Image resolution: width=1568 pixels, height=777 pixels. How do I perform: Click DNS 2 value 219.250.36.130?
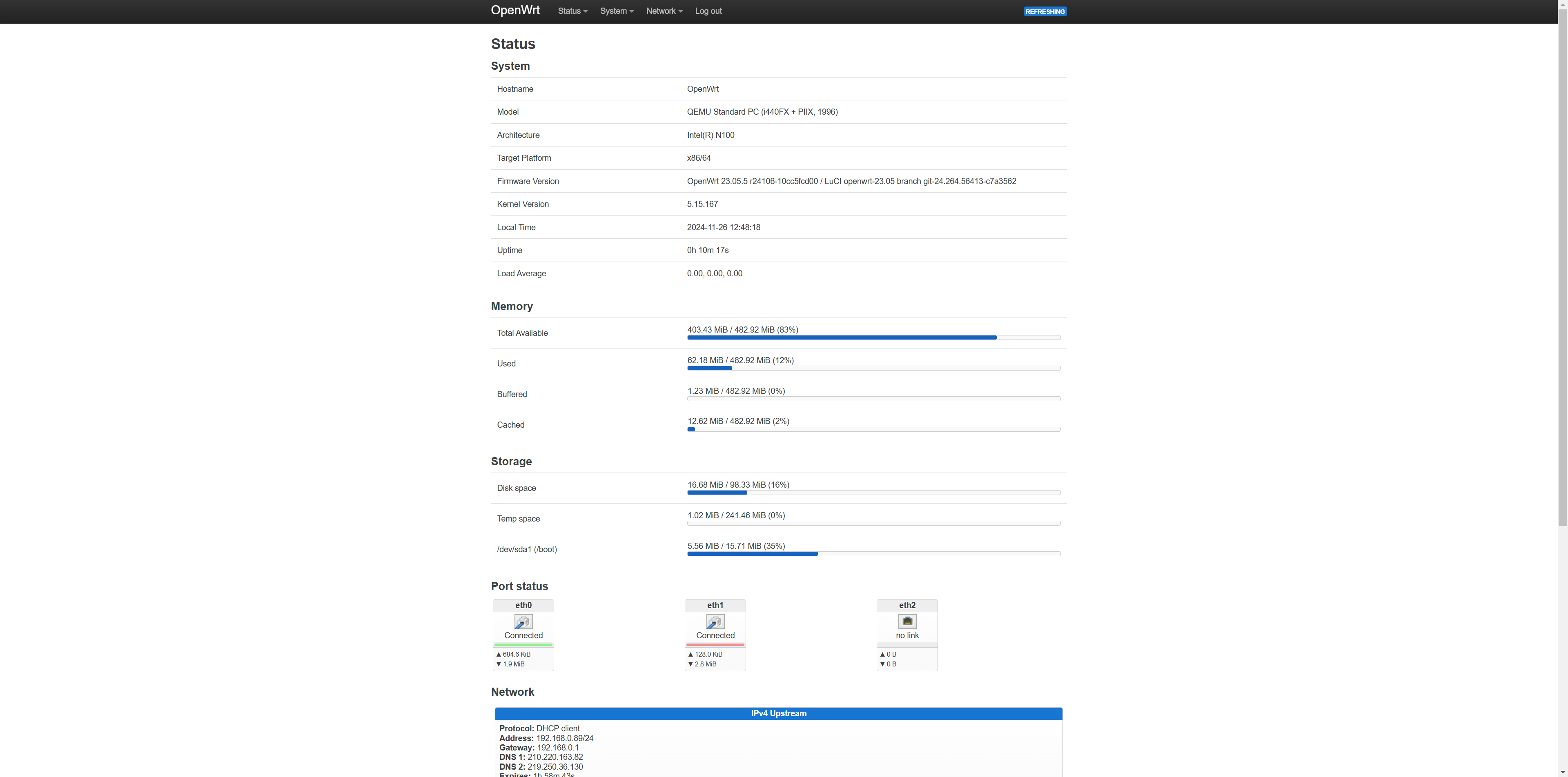click(x=555, y=767)
